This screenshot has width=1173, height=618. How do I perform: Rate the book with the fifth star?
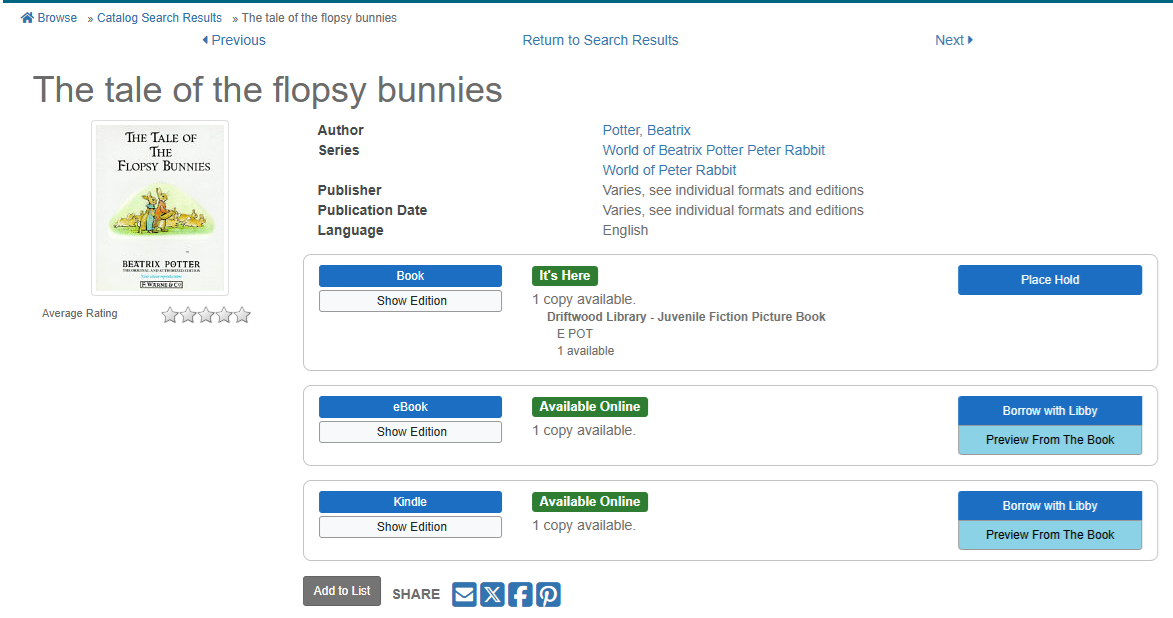[x=242, y=315]
